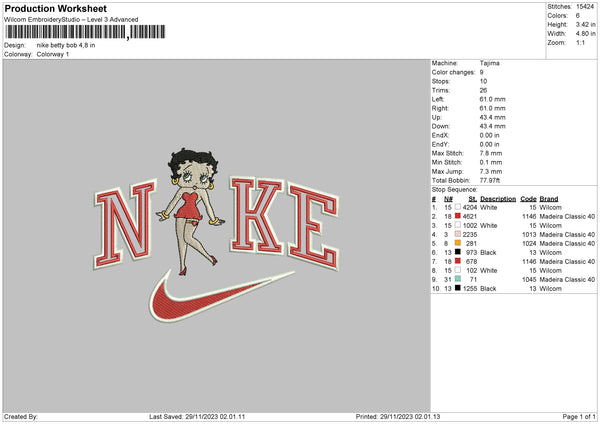Click the black swatch beside stitch count 973
The image size is (600, 424).
[458, 252]
